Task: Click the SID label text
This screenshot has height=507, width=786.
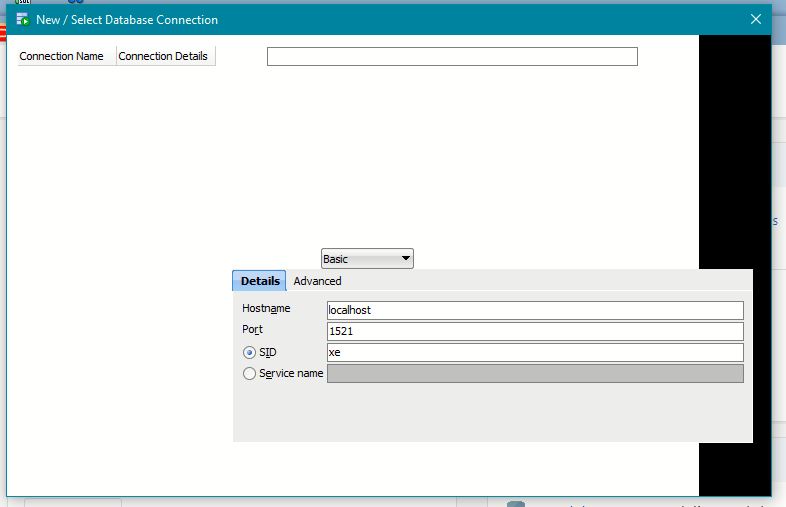Action: click(x=268, y=352)
